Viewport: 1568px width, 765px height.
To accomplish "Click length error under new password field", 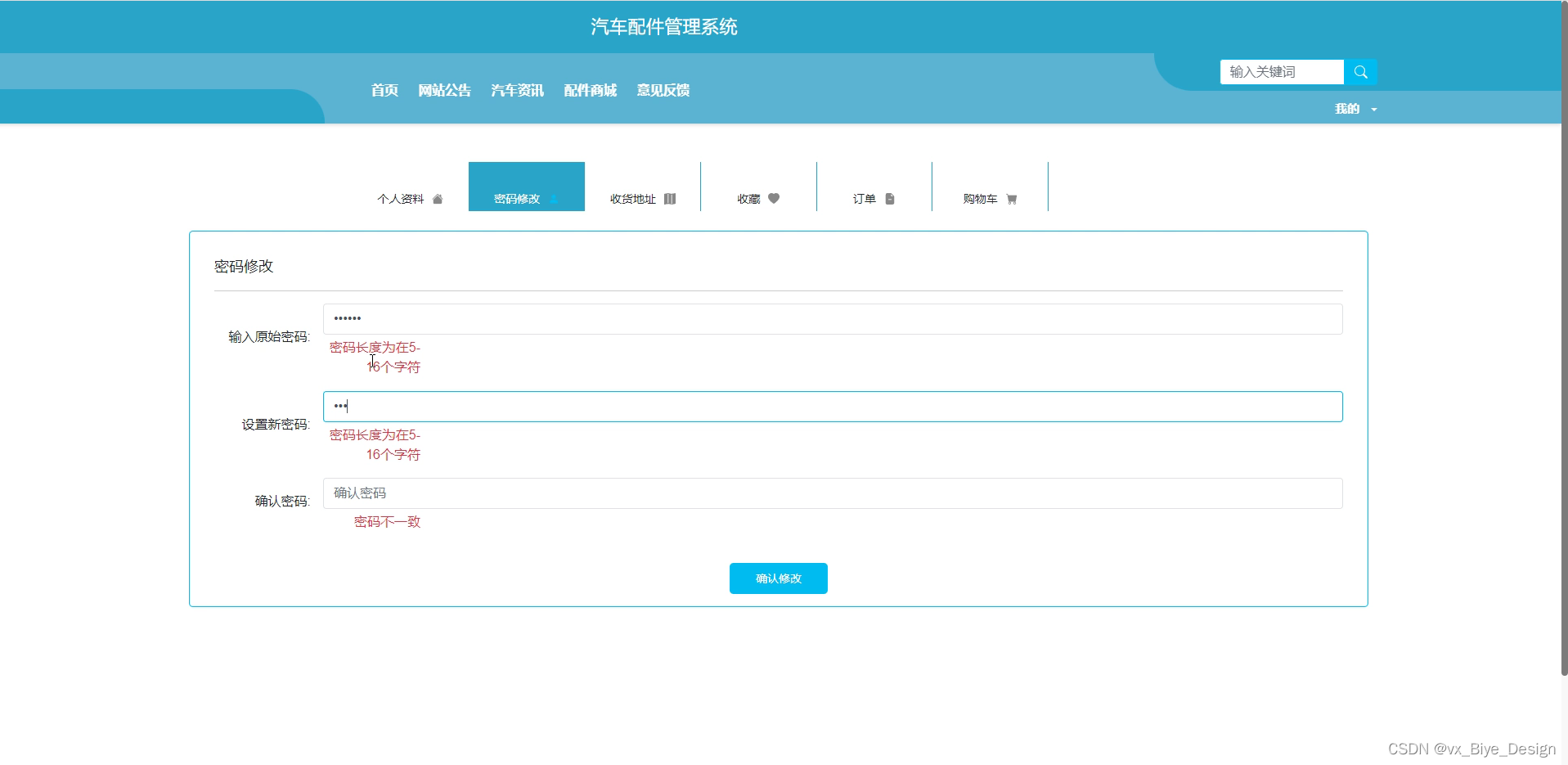I will [375, 445].
